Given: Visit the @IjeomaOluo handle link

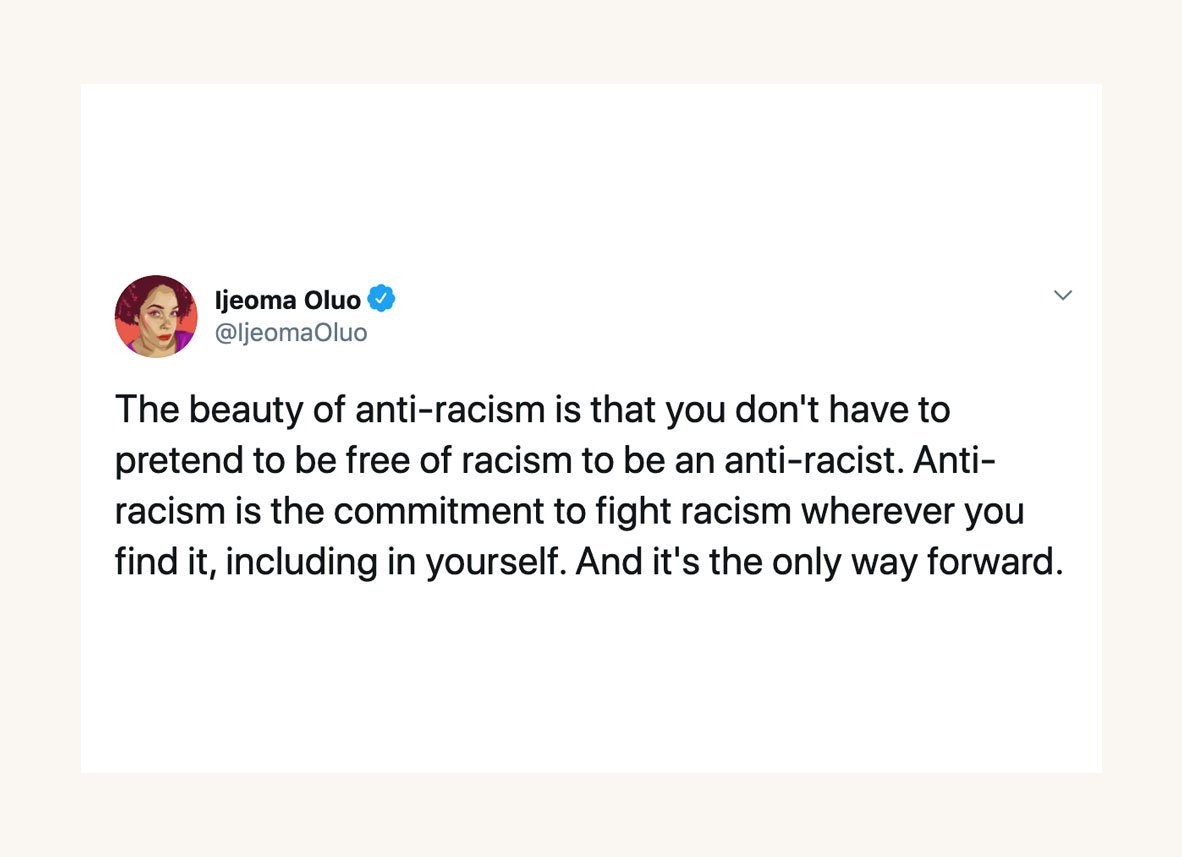Looking at the screenshot, I should tap(291, 332).
